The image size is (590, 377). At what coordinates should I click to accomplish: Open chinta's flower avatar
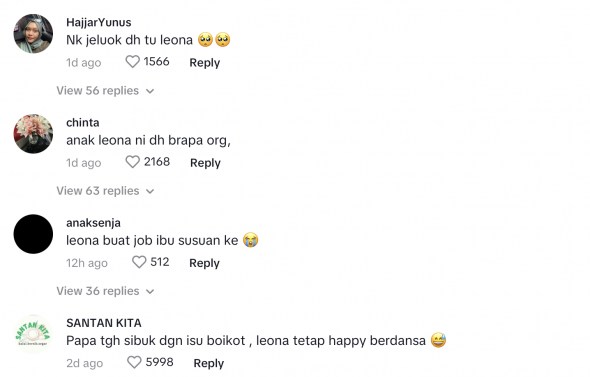click(x=33, y=134)
